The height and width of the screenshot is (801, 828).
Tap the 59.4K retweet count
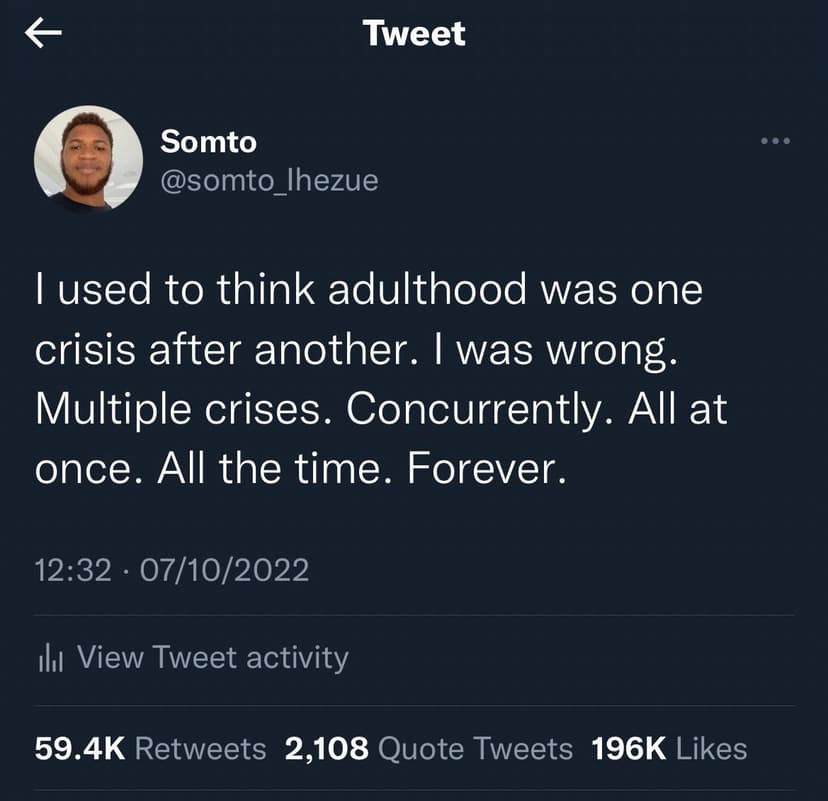click(80, 748)
